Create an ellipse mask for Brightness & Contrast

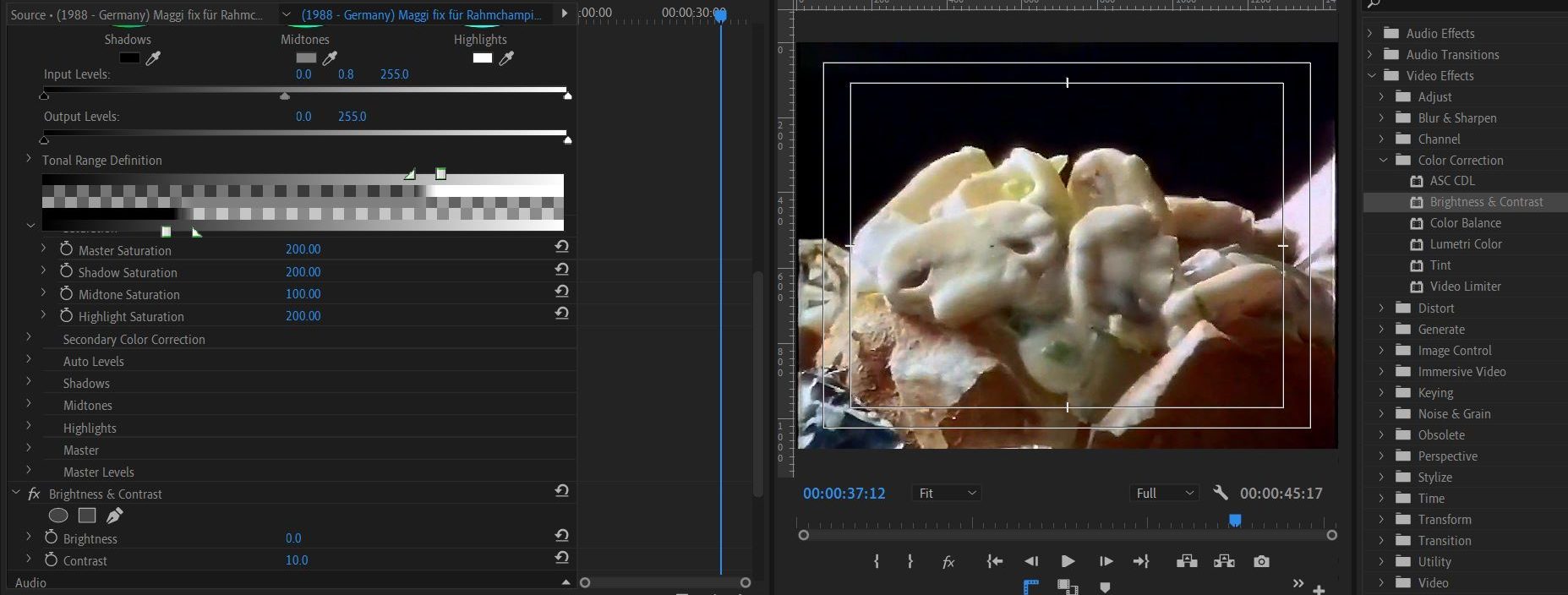pyautogui.click(x=58, y=516)
